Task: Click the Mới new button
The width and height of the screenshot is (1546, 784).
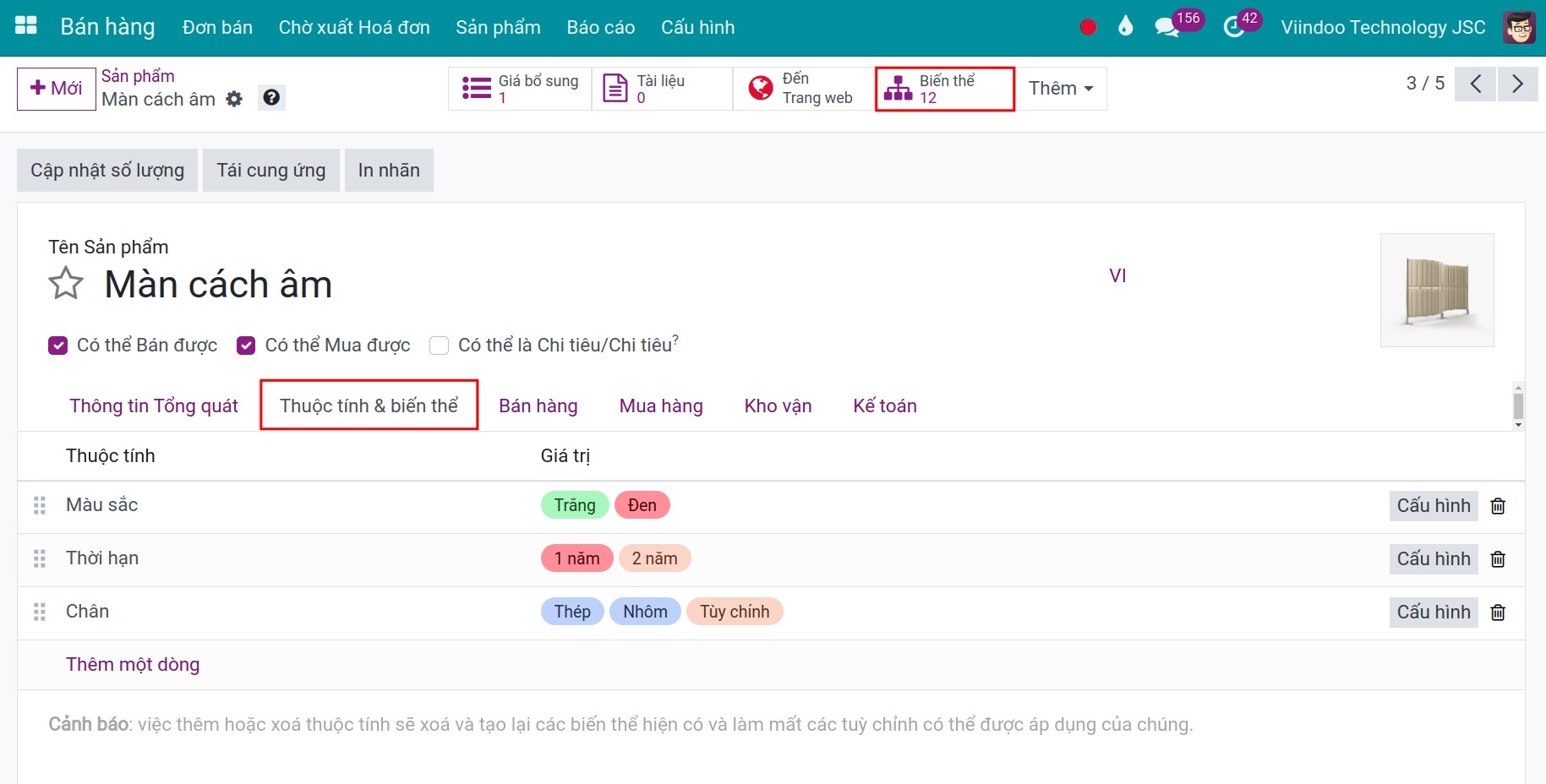Action: pyautogui.click(x=57, y=89)
